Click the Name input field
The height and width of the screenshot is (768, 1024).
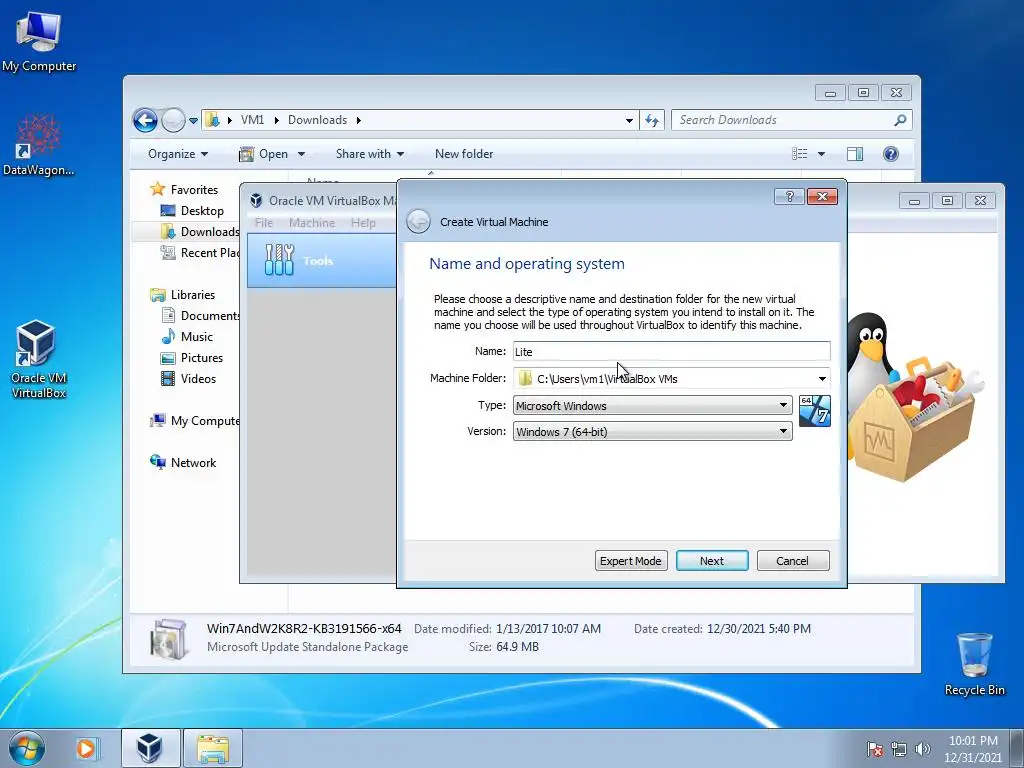tap(671, 351)
